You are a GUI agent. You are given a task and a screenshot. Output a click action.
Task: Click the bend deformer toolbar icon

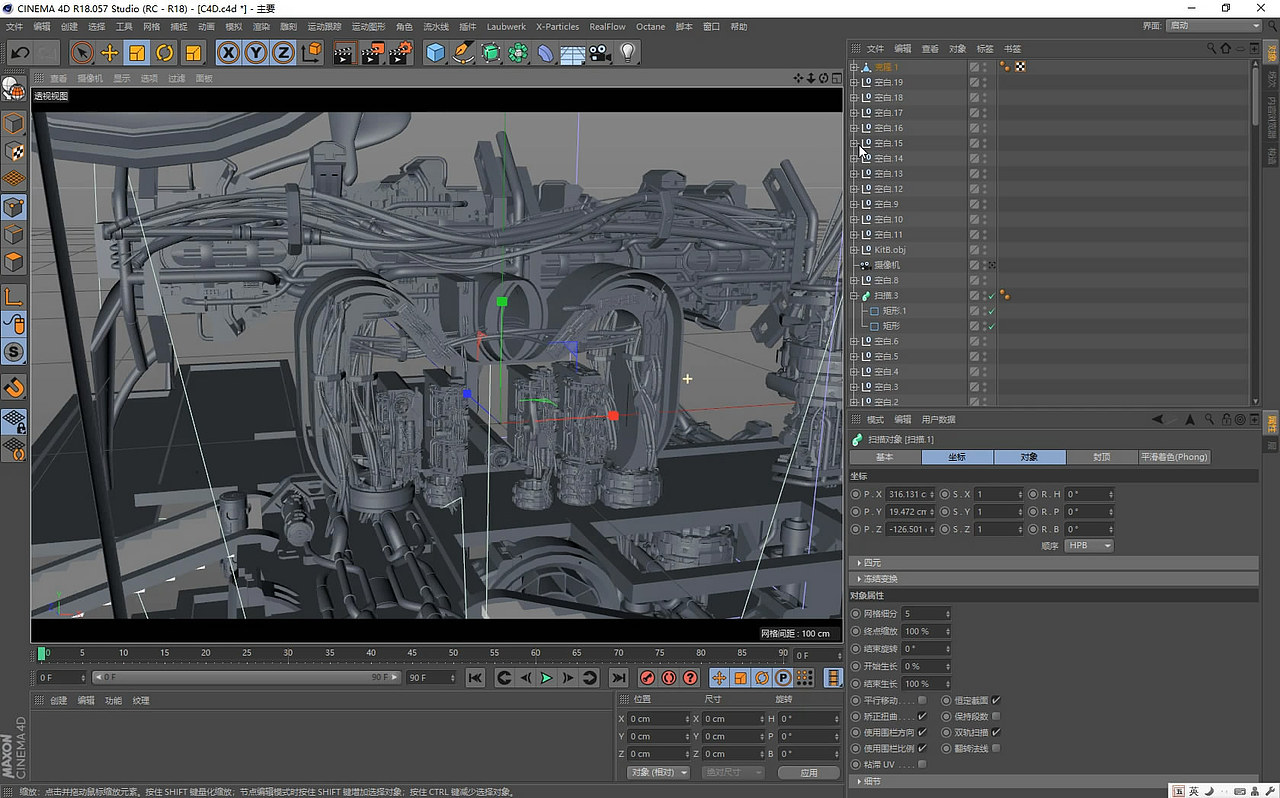(545, 53)
